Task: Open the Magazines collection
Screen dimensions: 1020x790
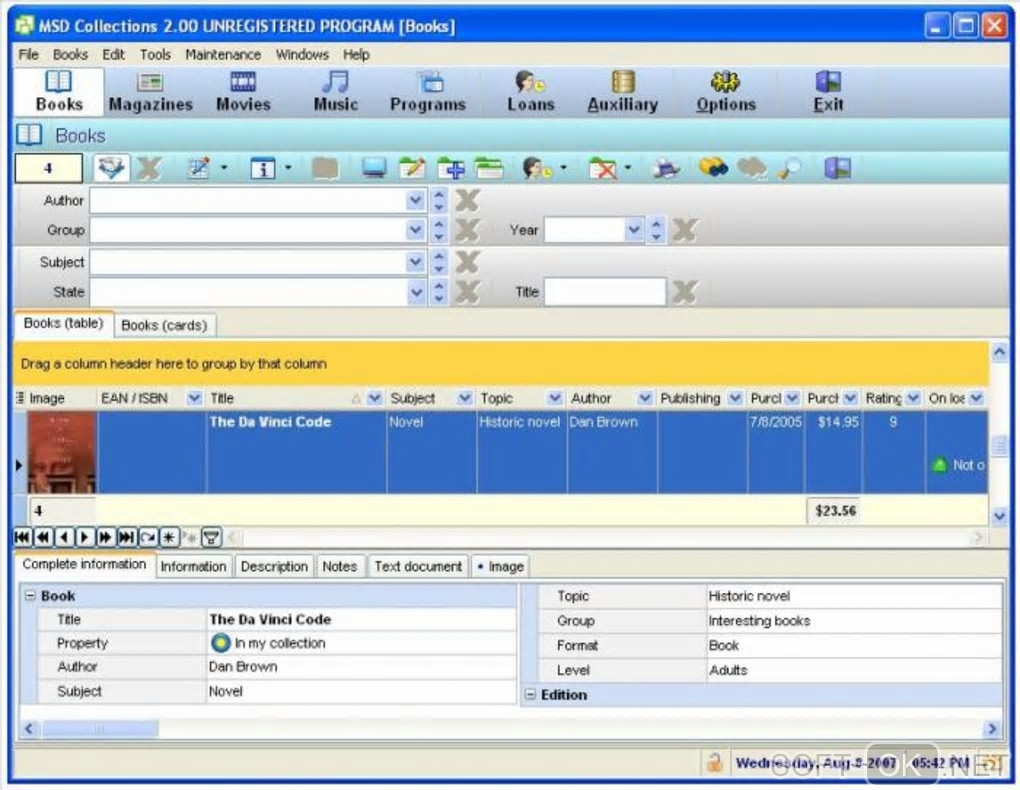Action: pos(150,92)
